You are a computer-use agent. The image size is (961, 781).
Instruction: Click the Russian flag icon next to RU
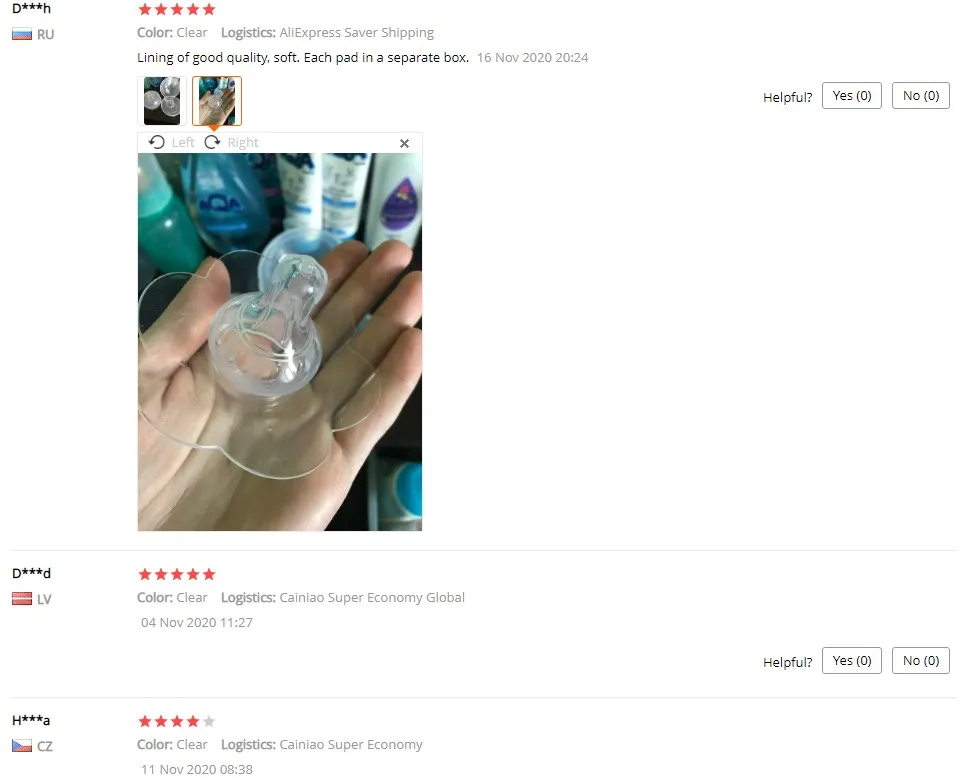pyautogui.click(x=22, y=34)
